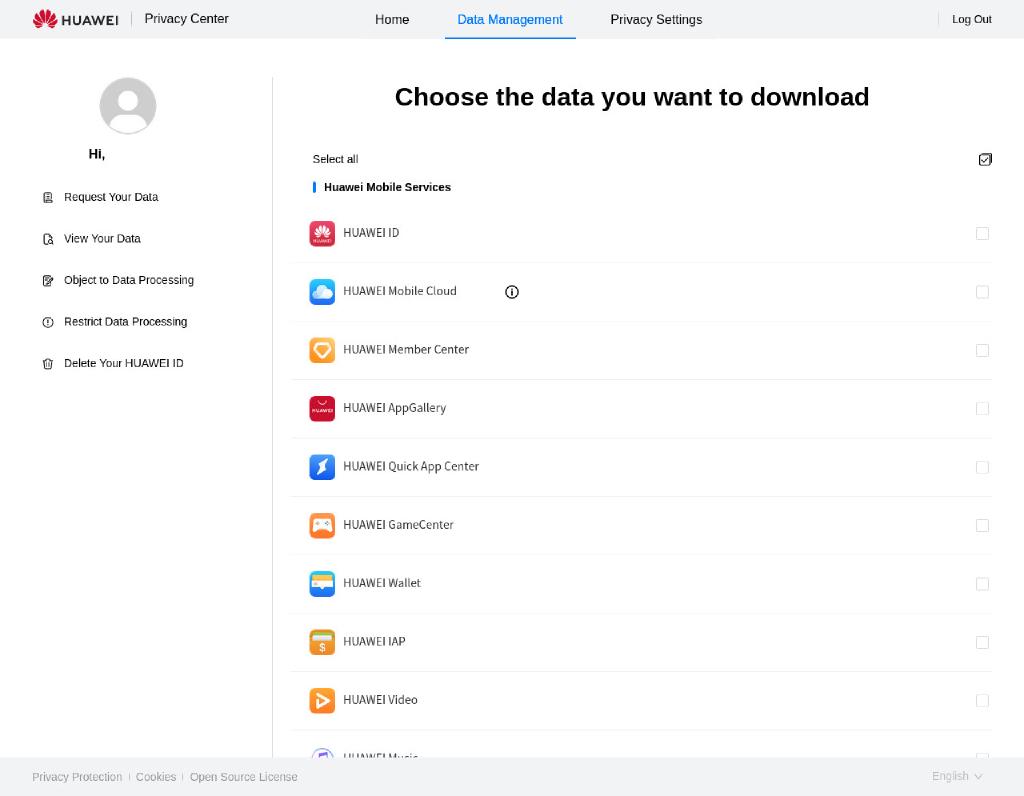
Task: Click the profile avatar image
Action: tap(127, 104)
